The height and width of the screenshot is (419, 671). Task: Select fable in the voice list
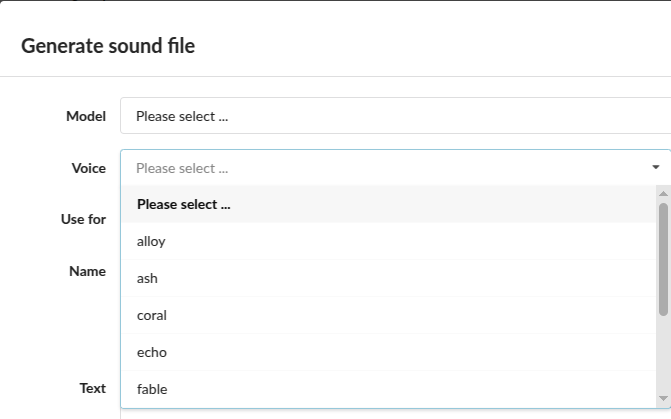[151, 389]
